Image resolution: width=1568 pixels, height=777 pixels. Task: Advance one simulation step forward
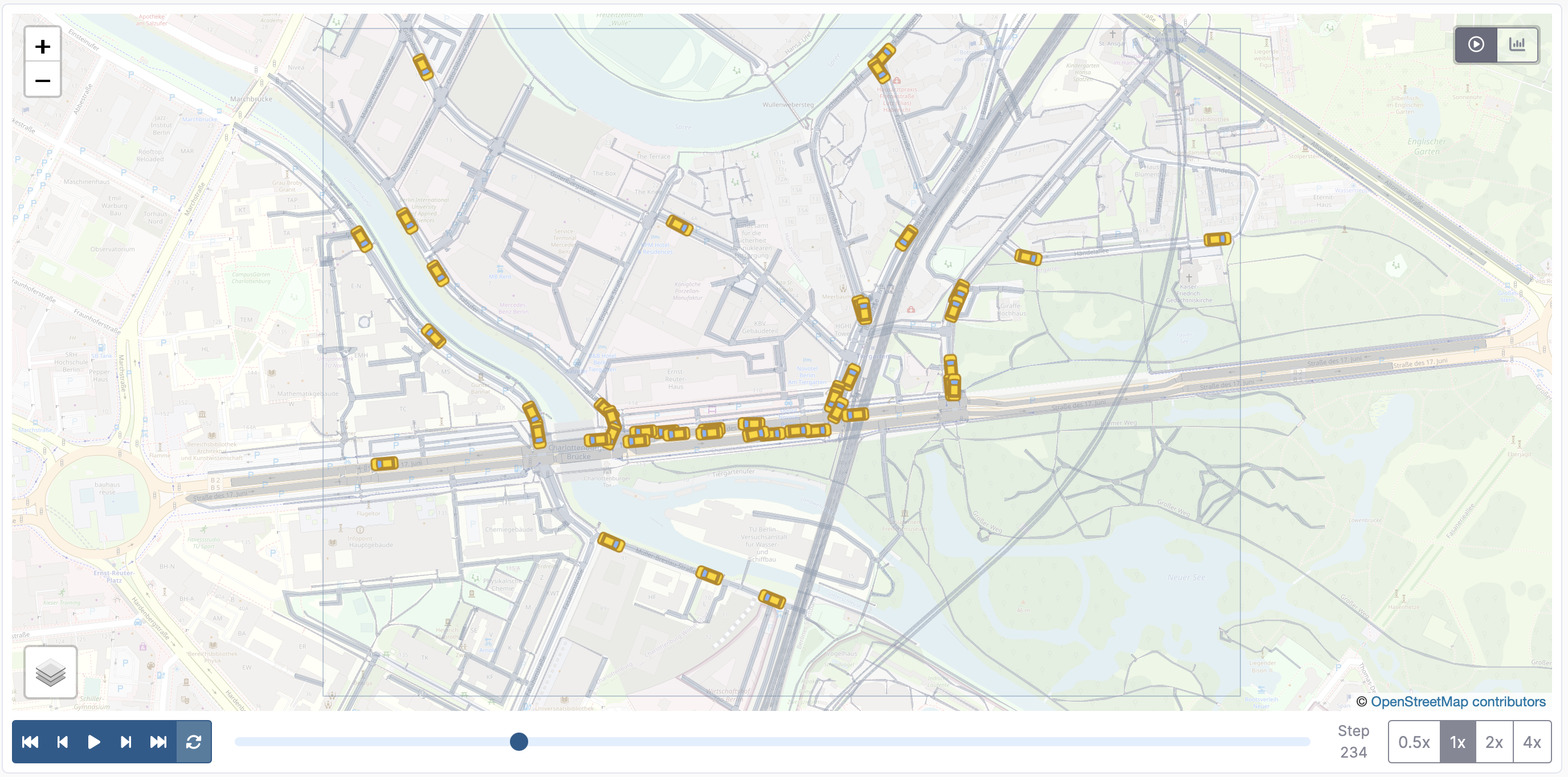126,742
